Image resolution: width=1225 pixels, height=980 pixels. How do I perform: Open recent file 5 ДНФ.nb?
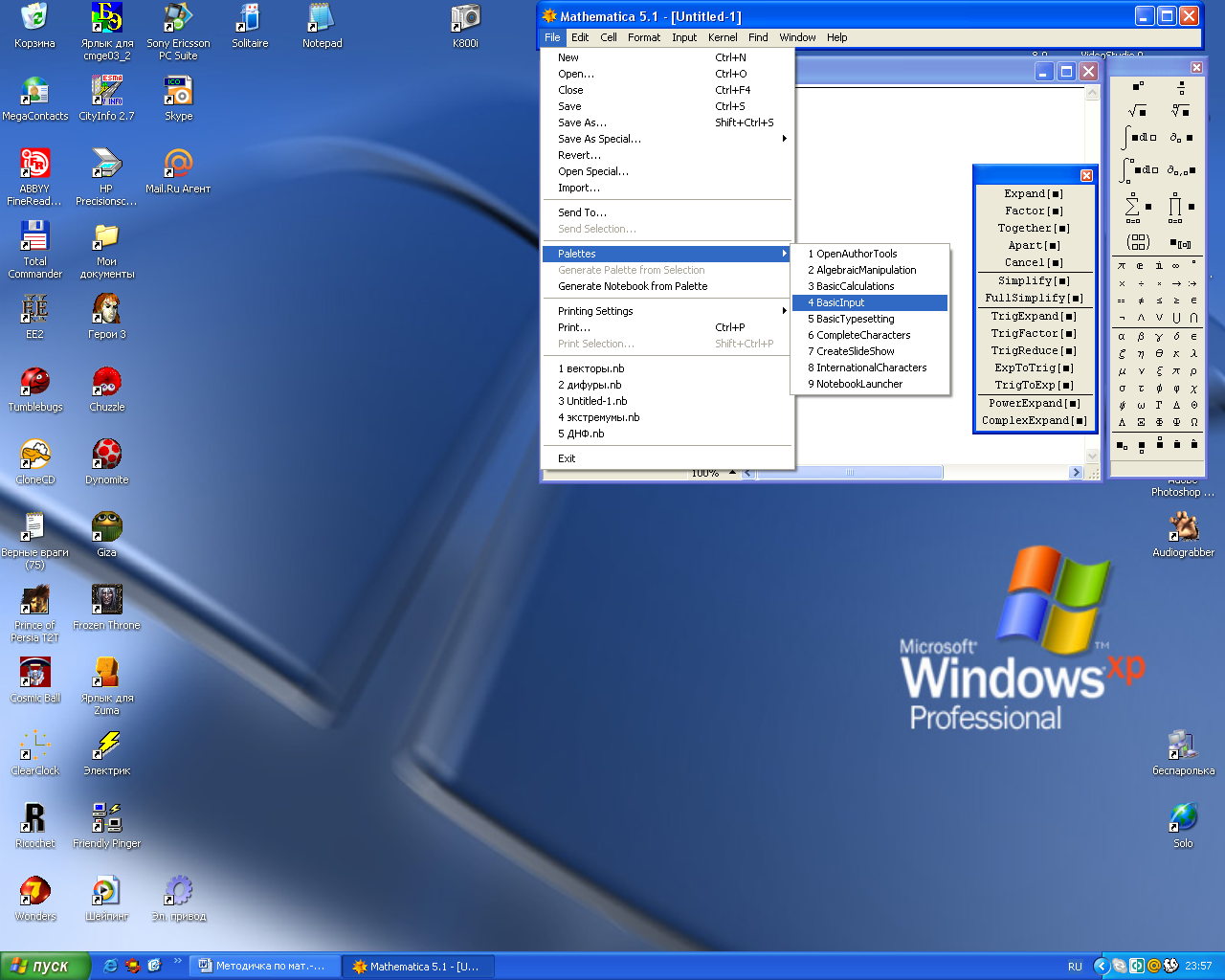[x=668, y=434]
